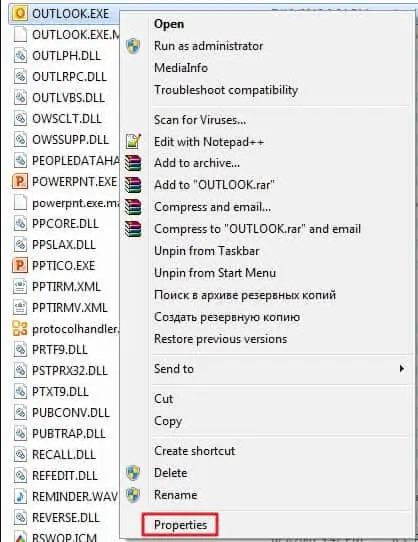Click the REMINDER.WAV audio file icon
Image resolution: width=418 pixels, height=542 pixels.
pyautogui.click(x=20, y=496)
